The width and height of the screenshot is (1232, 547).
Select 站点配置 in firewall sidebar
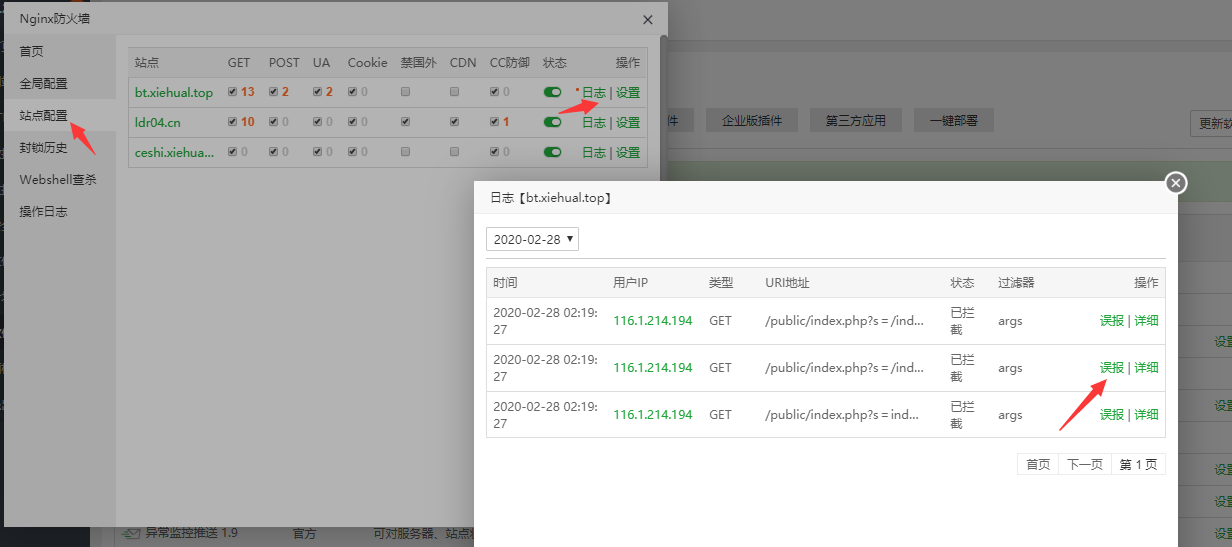(60, 115)
